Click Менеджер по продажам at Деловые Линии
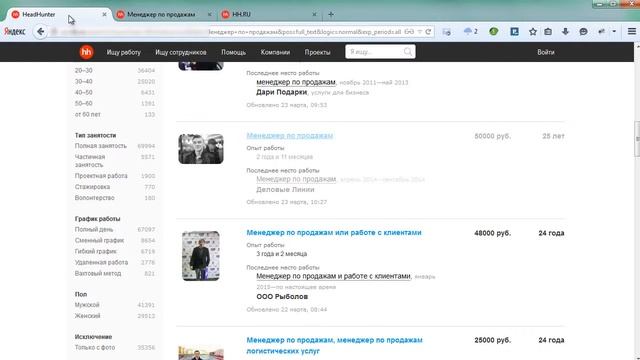This screenshot has width=640, height=360. point(296,179)
